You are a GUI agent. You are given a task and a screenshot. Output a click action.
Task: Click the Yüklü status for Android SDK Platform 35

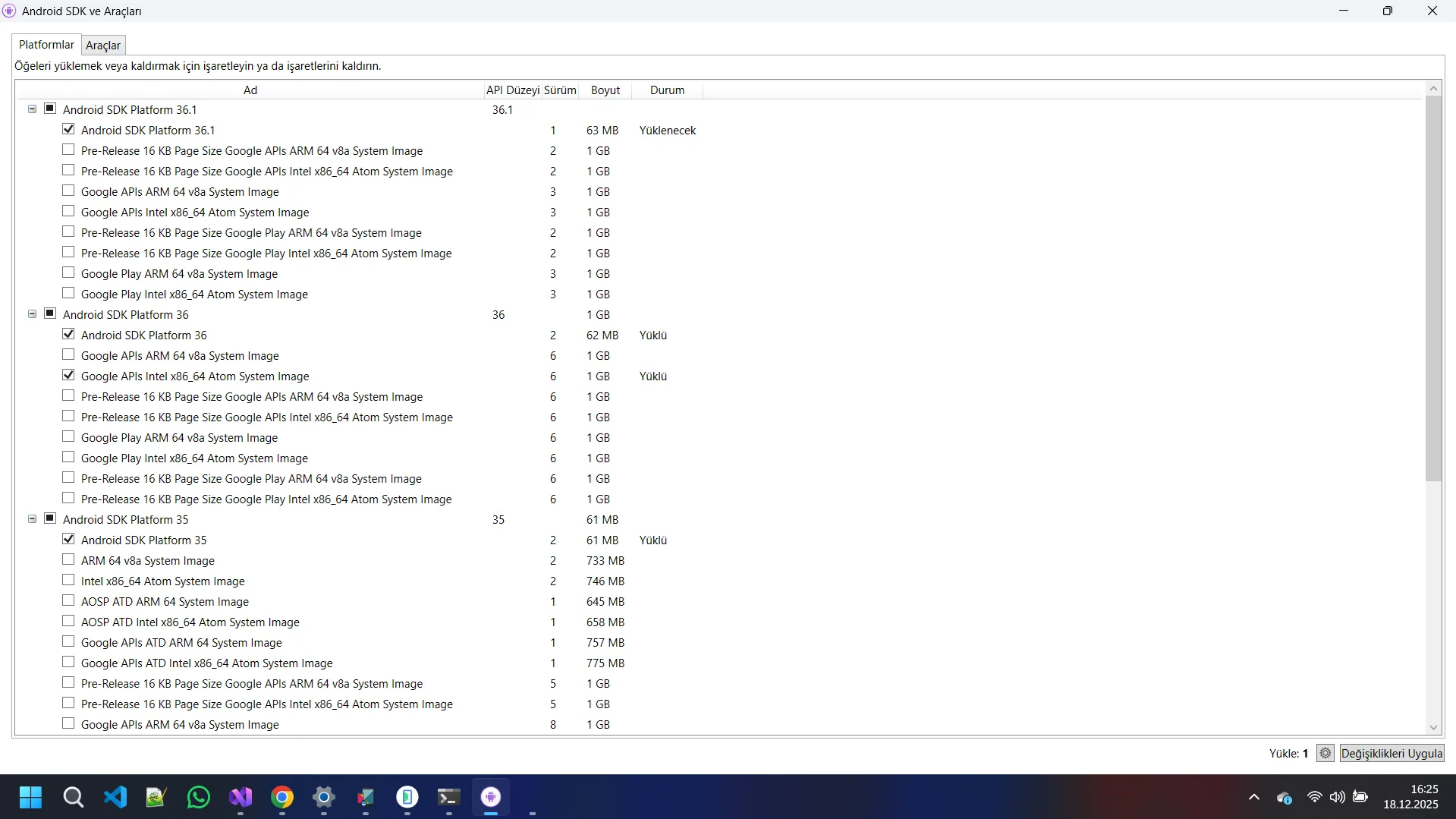click(x=653, y=540)
